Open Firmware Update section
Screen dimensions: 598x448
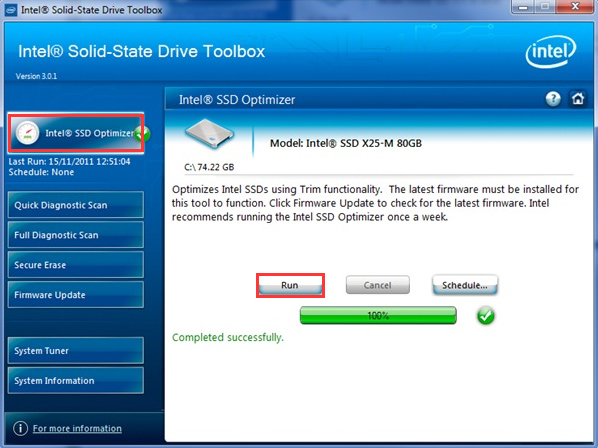(x=76, y=295)
